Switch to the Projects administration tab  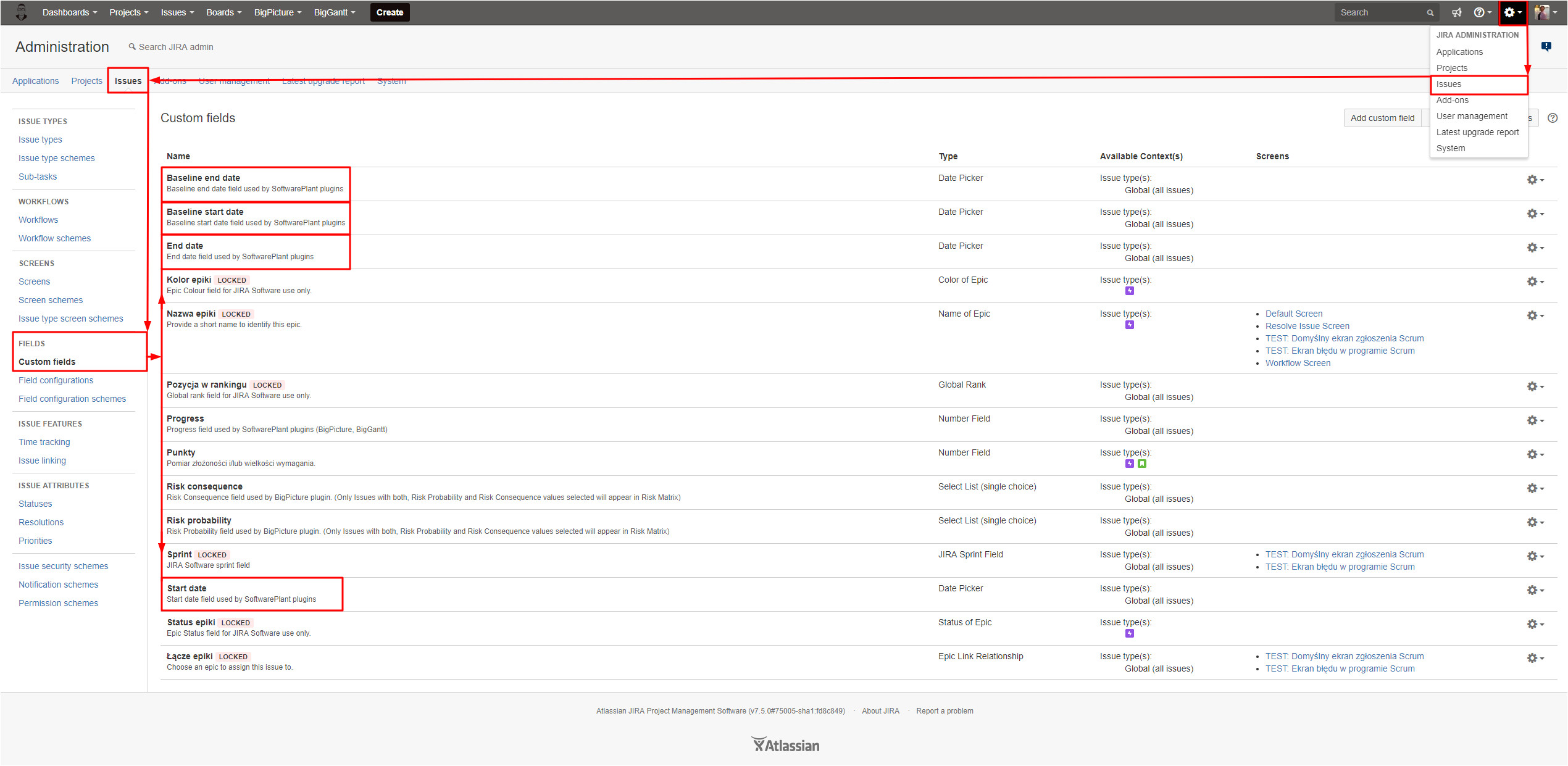click(x=86, y=81)
